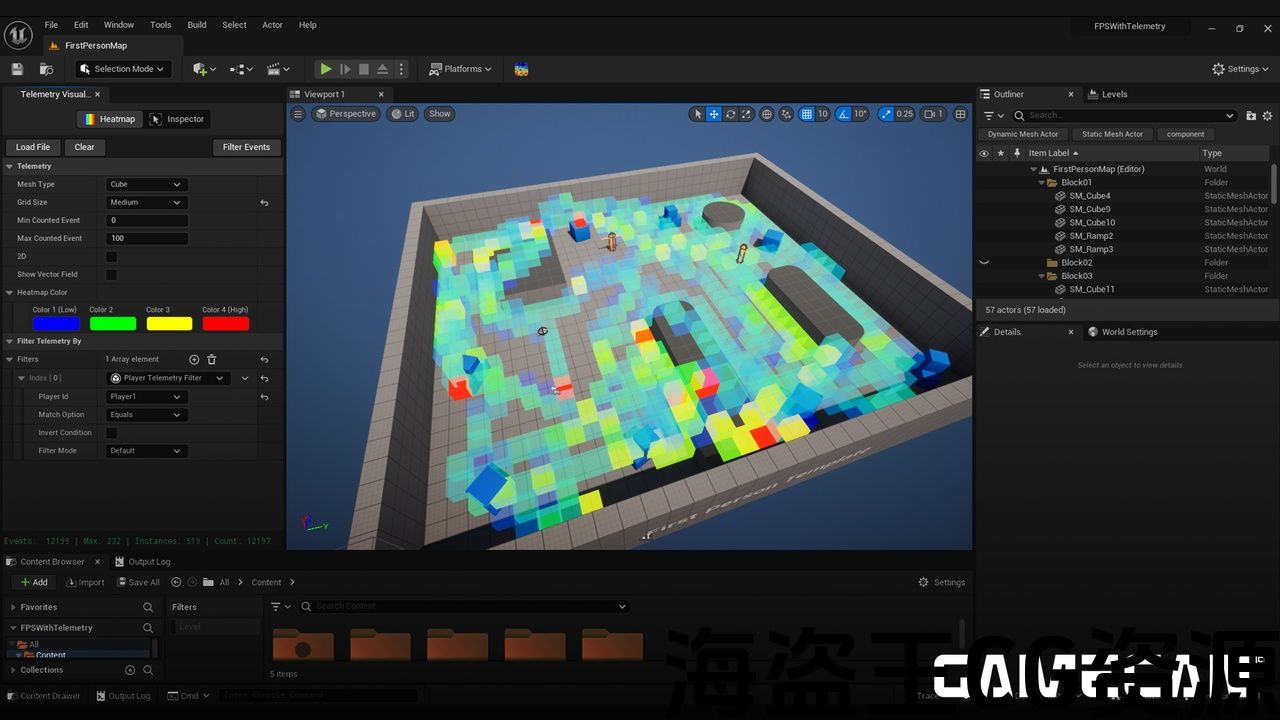Open the Build menu

tap(197, 25)
